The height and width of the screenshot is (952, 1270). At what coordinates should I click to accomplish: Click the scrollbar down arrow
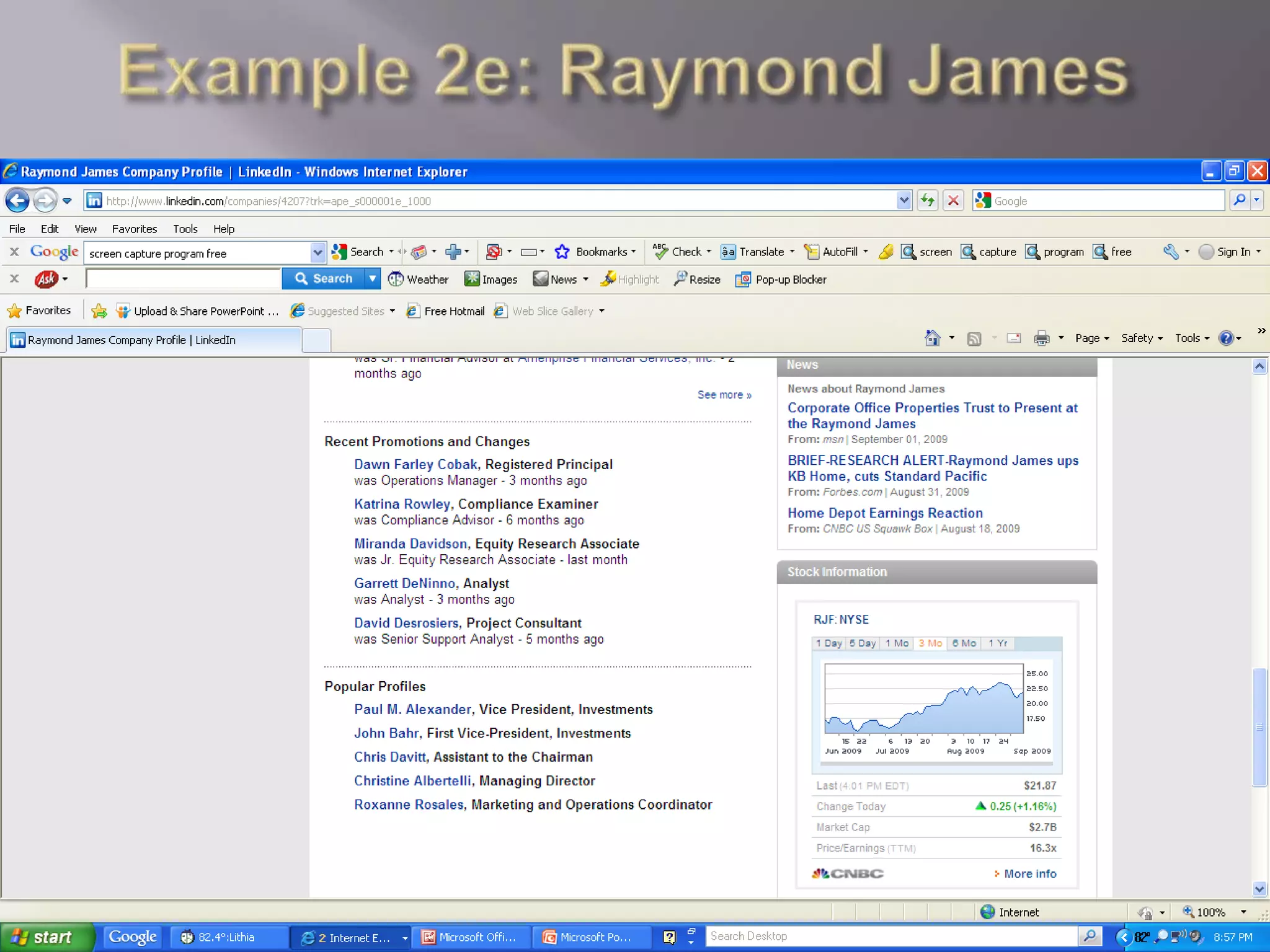(1259, 889)
